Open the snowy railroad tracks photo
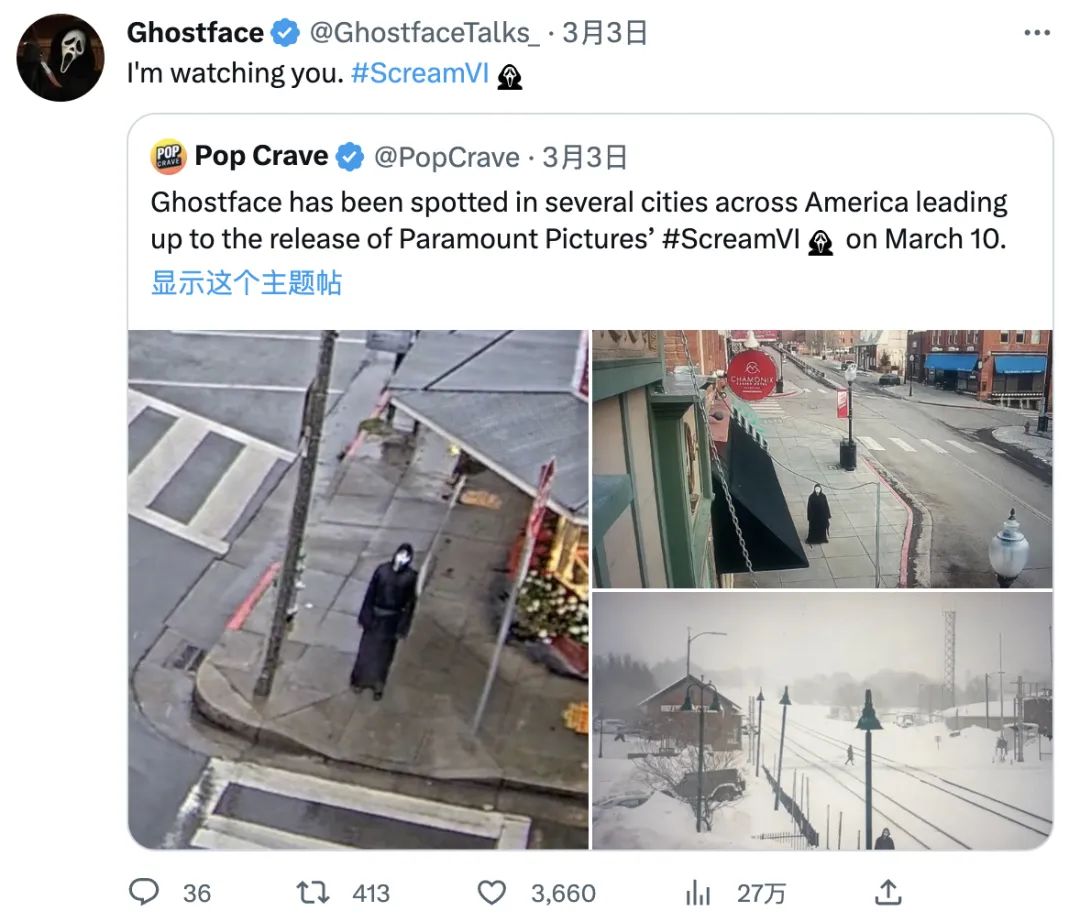This screenshot has height=922, width=1080. point(822,720)
